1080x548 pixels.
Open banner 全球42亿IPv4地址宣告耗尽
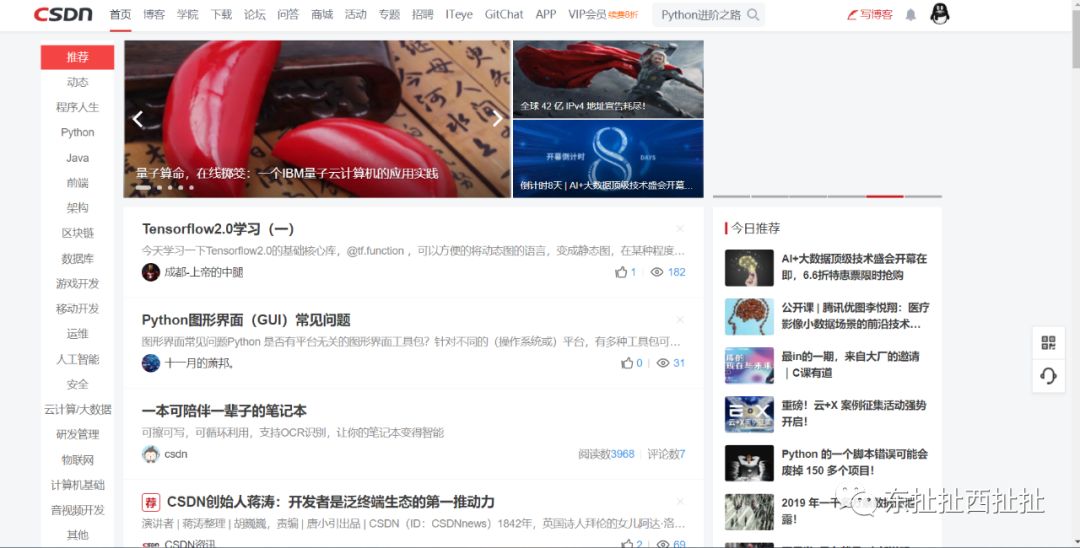[x=608, y=79]
